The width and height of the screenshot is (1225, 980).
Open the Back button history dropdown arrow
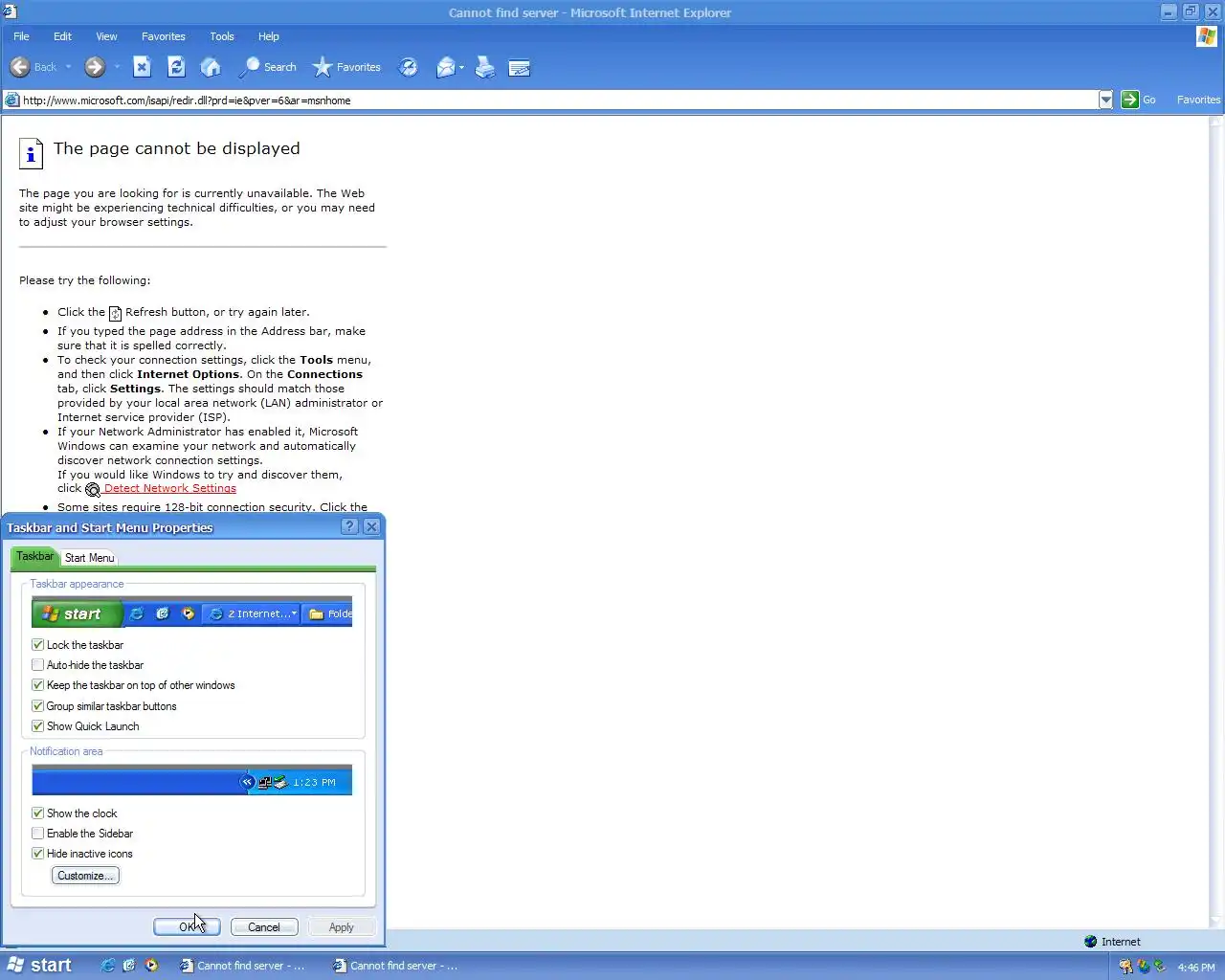[x=67, y=67]
